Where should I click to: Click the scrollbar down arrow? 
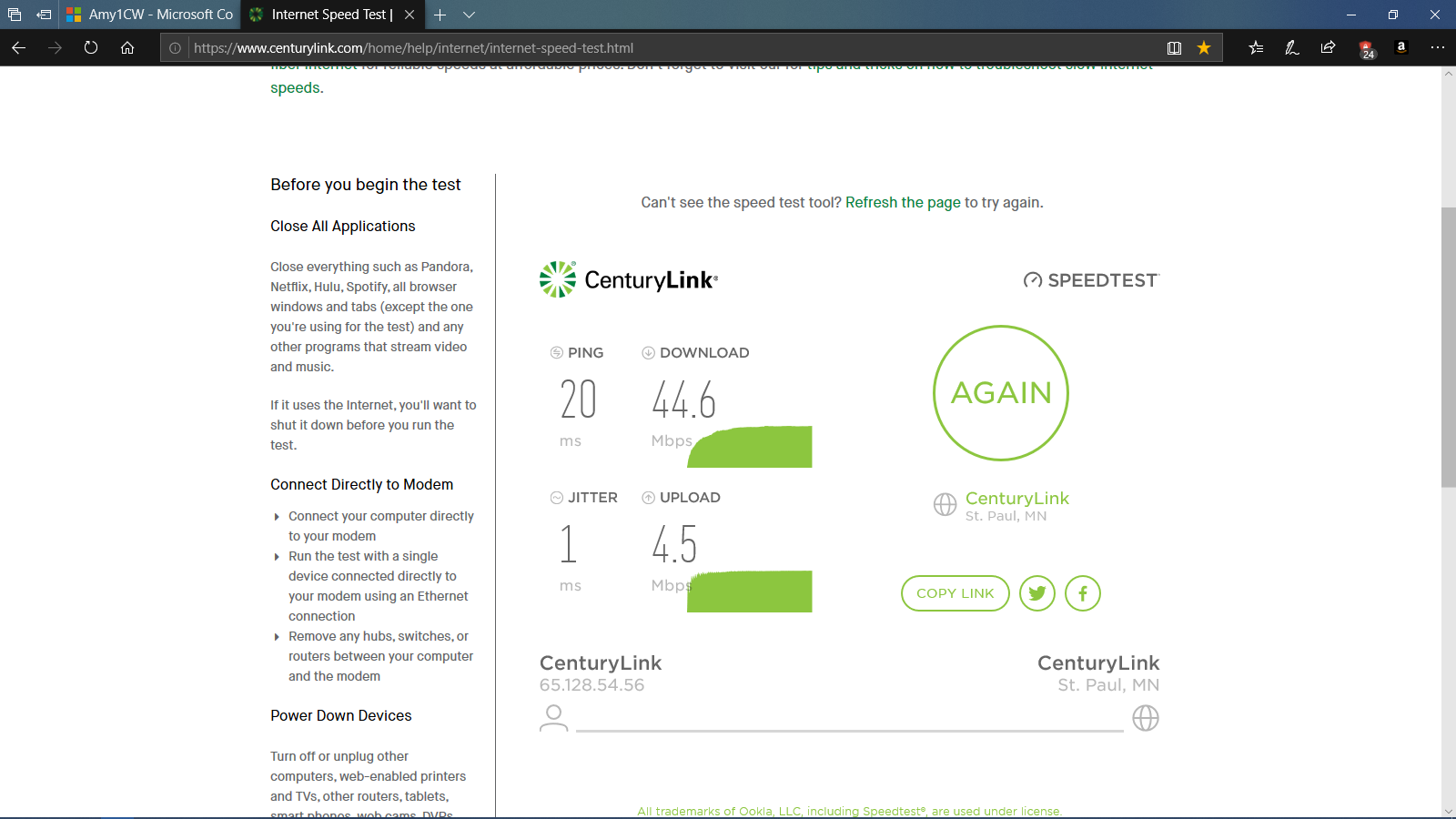pyautogui.click(x=1449, y=811)
